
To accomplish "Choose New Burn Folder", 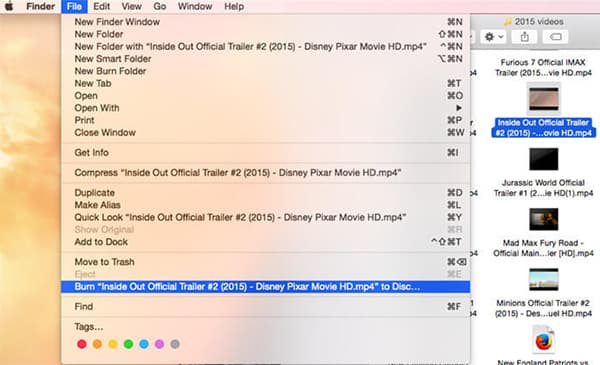I will pos(266,71).
